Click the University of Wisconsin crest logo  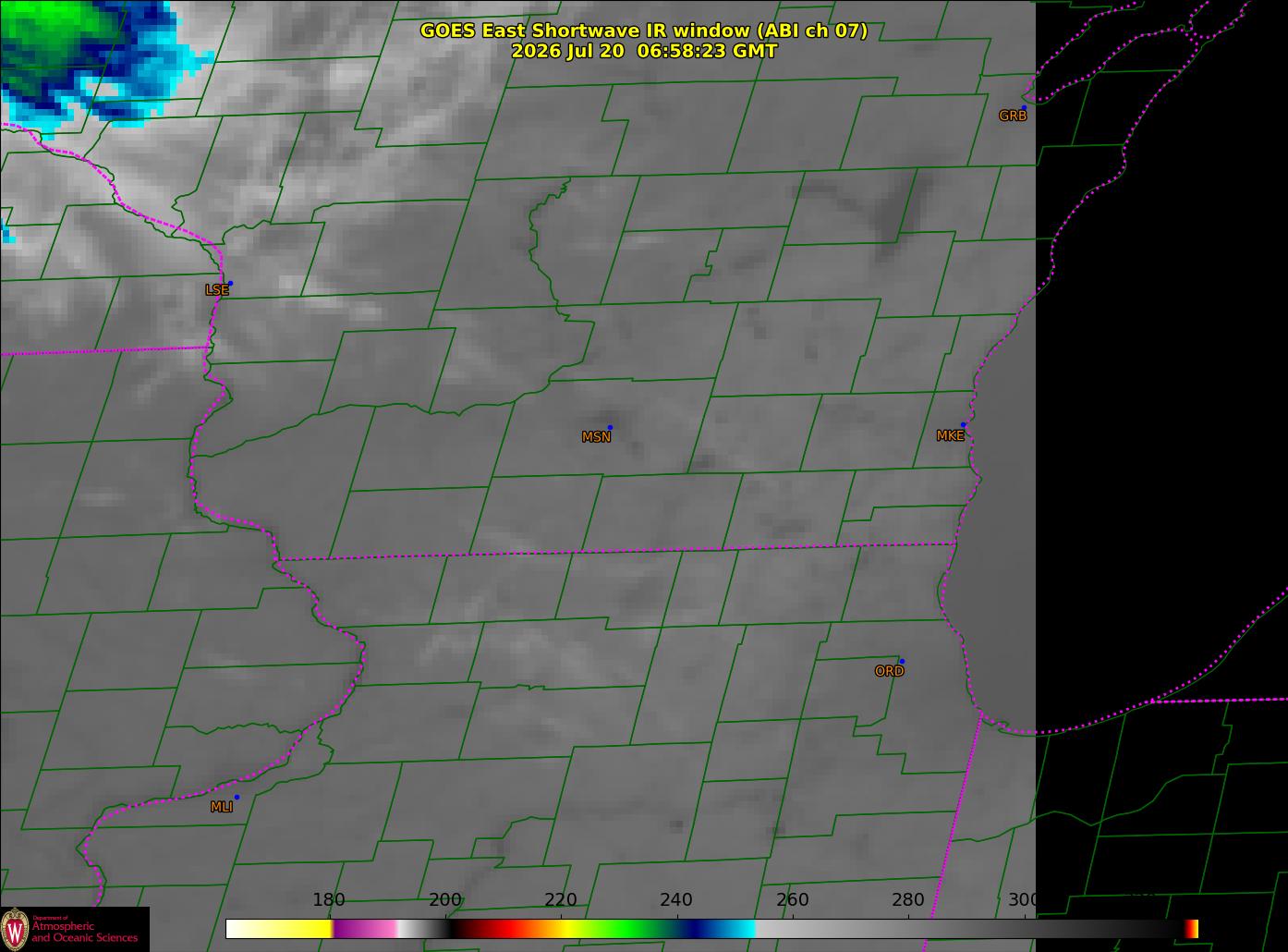15,929
